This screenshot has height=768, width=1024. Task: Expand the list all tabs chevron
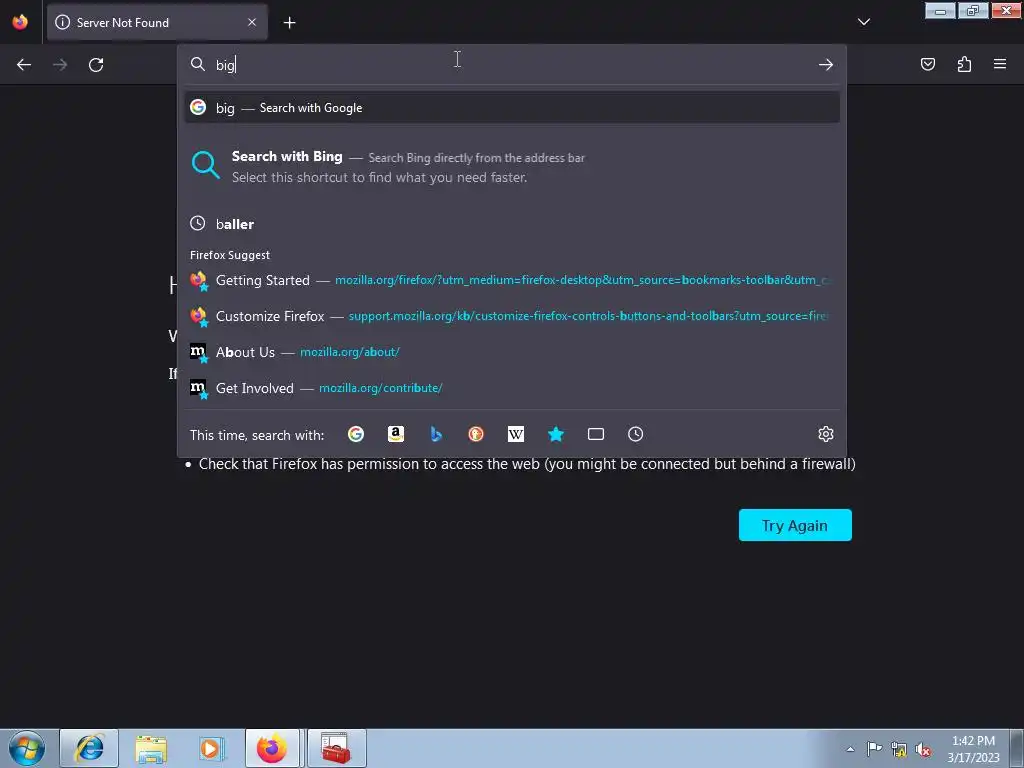(863, 22)
